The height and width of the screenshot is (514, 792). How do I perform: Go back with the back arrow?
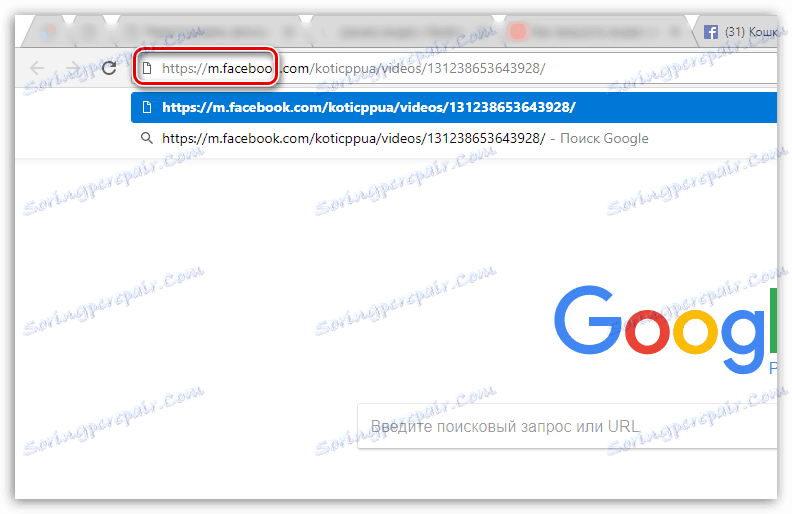37,68
